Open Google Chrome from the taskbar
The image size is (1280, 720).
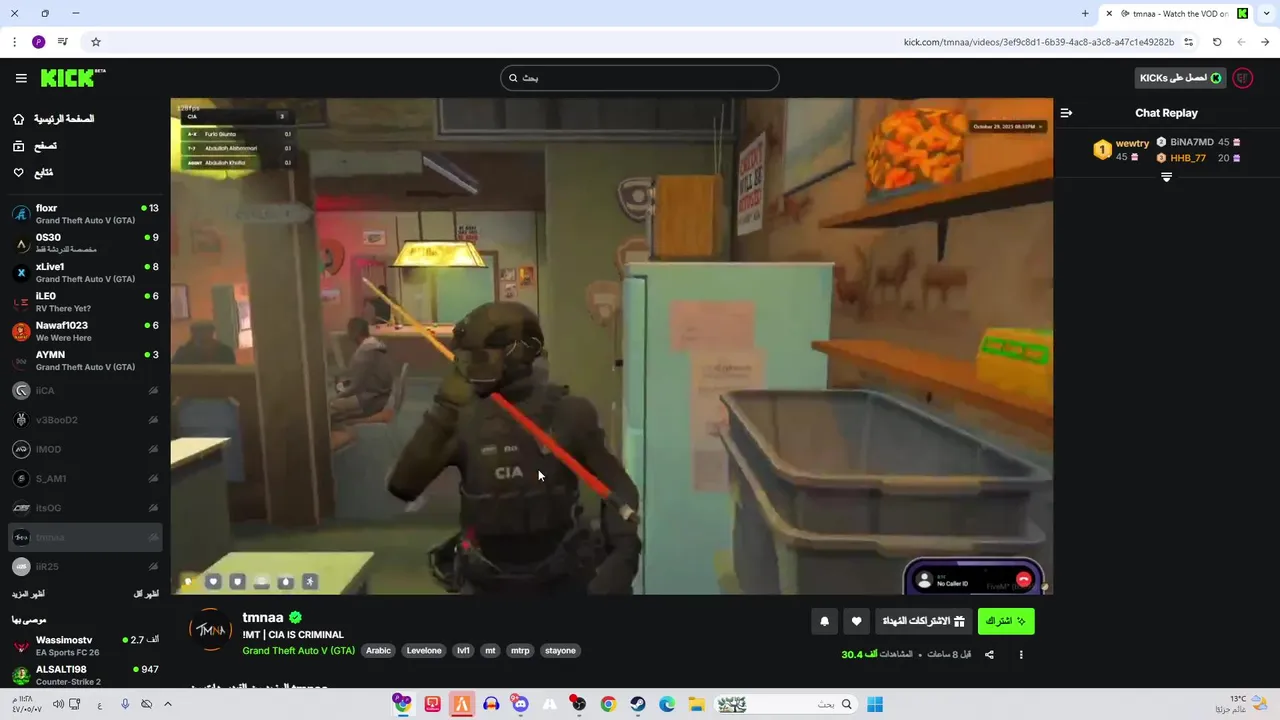click(608, 704)
